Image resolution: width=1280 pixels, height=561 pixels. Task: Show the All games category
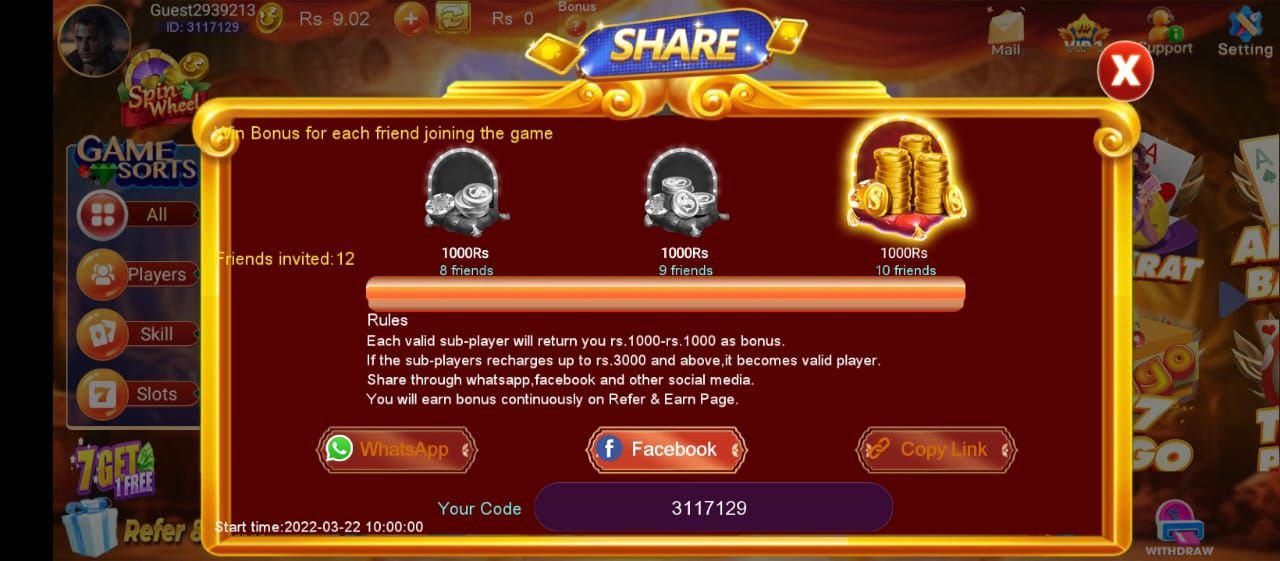pyautogui.click(x=137, y=214)
